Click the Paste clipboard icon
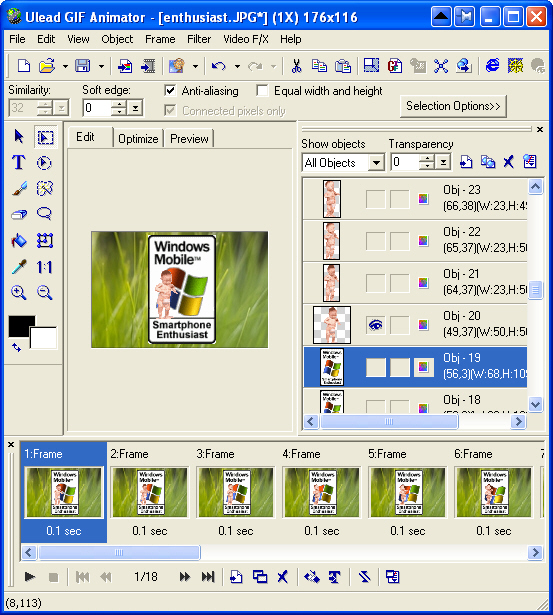This screenshot has height=615, width=553. (x=343, y=66)
